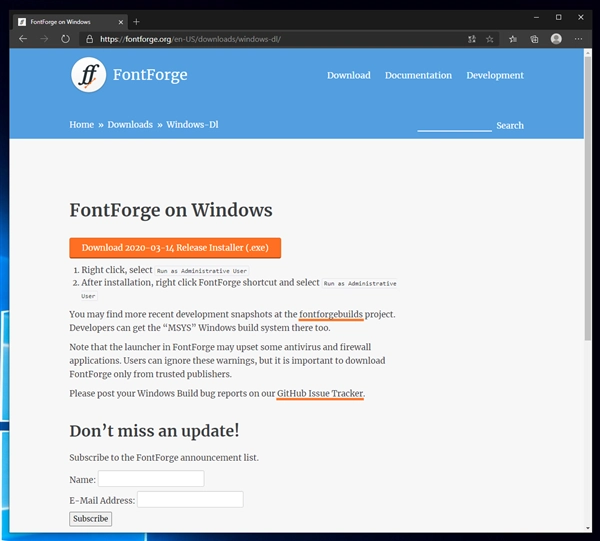Open the browser Settings and more menu

point(578,39)
